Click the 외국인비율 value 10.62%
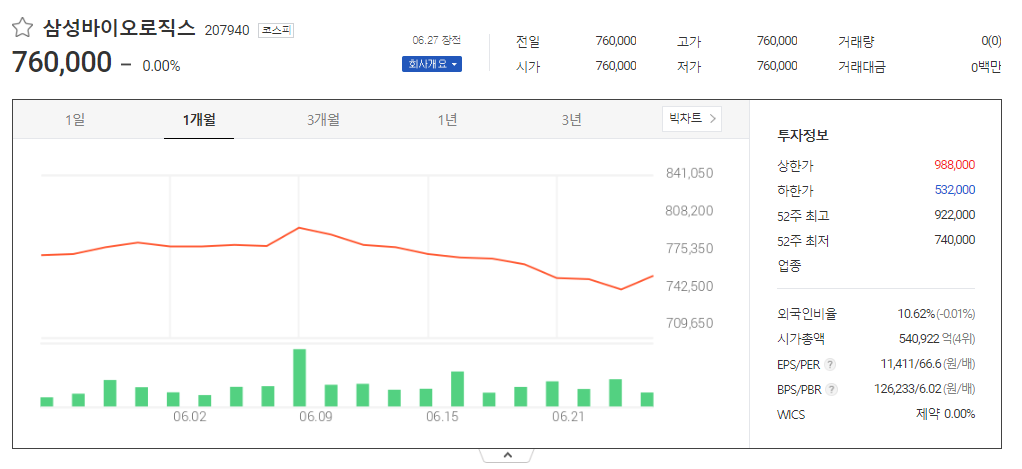Screen dimensions: 1022x469 (x=916, y=314)
